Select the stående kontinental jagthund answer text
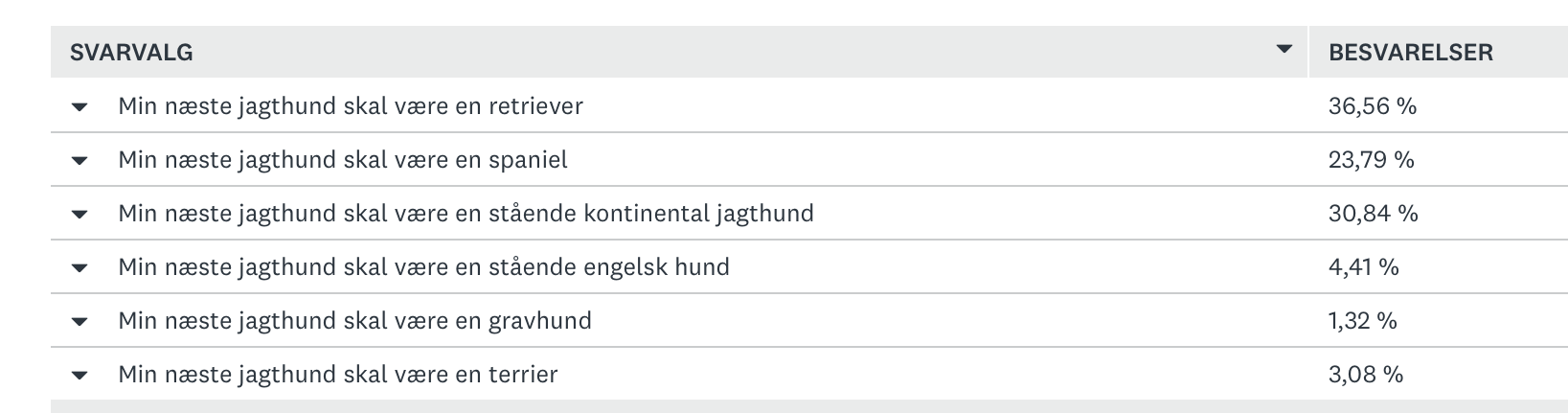The height and width of the screenshot is (413, 1568). pos(466,214)
